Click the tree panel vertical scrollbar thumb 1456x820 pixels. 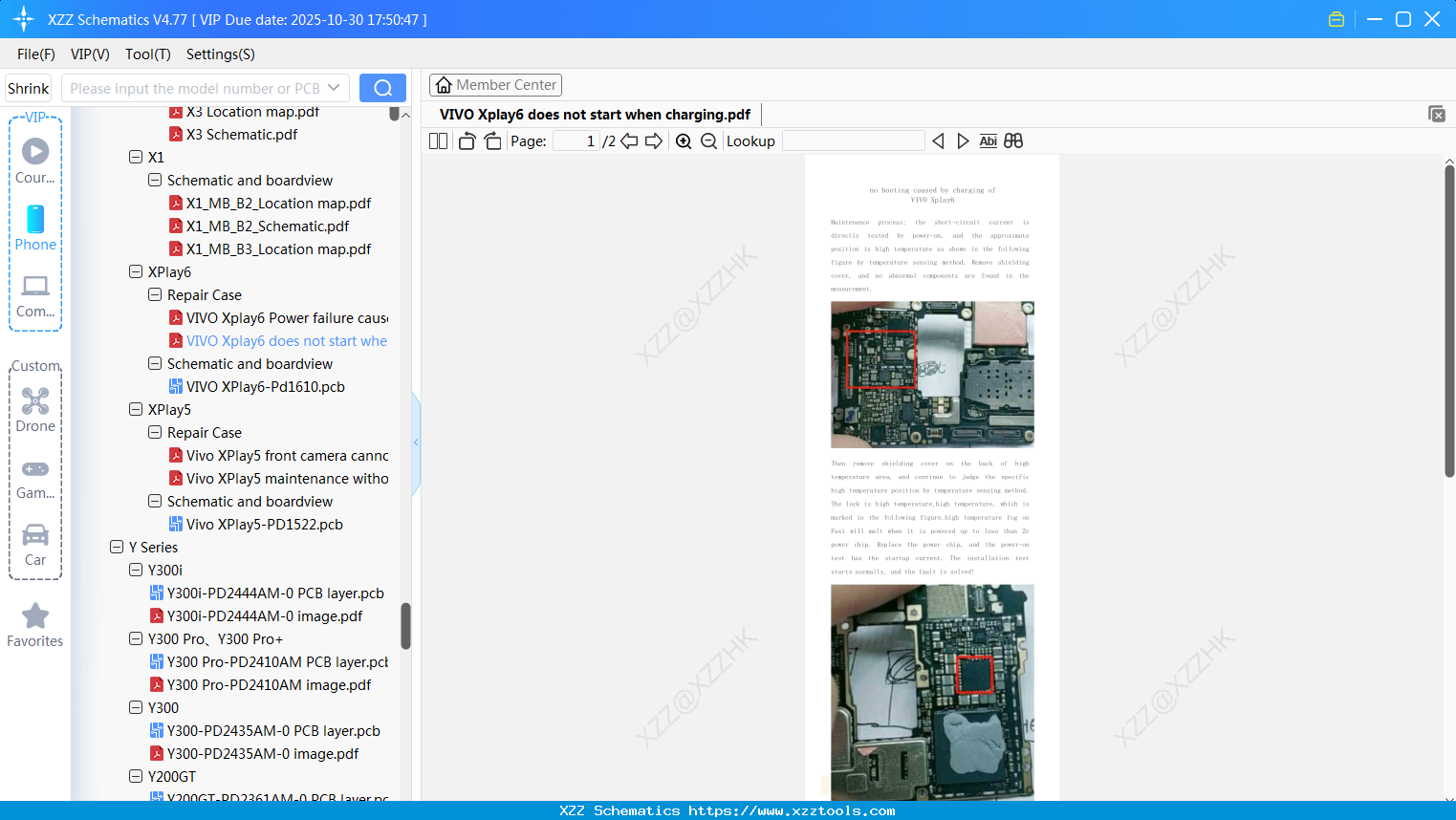coord(405,626)
